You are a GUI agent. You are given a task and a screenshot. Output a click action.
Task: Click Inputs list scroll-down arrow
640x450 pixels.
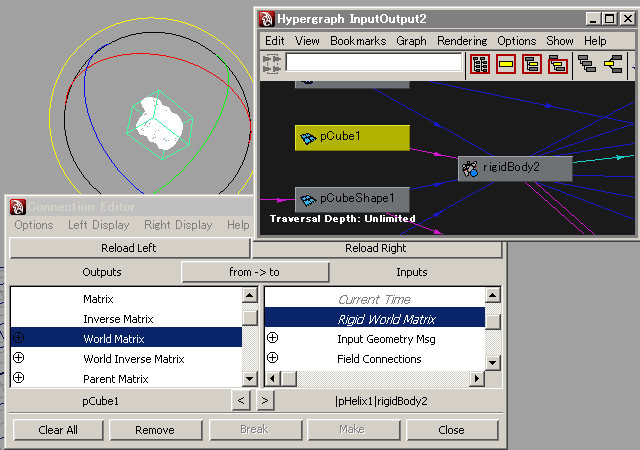pos(493,362)
